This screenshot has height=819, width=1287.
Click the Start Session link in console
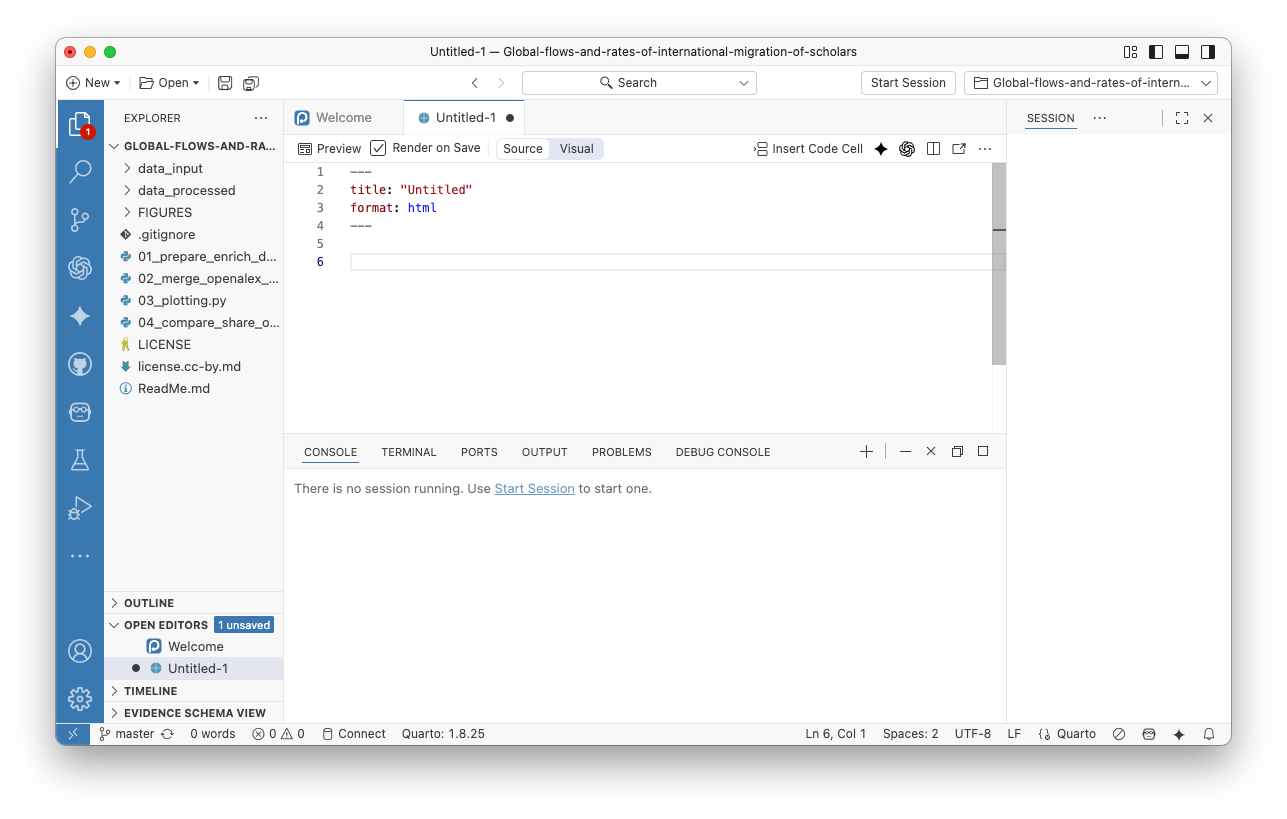pos(534,489)
